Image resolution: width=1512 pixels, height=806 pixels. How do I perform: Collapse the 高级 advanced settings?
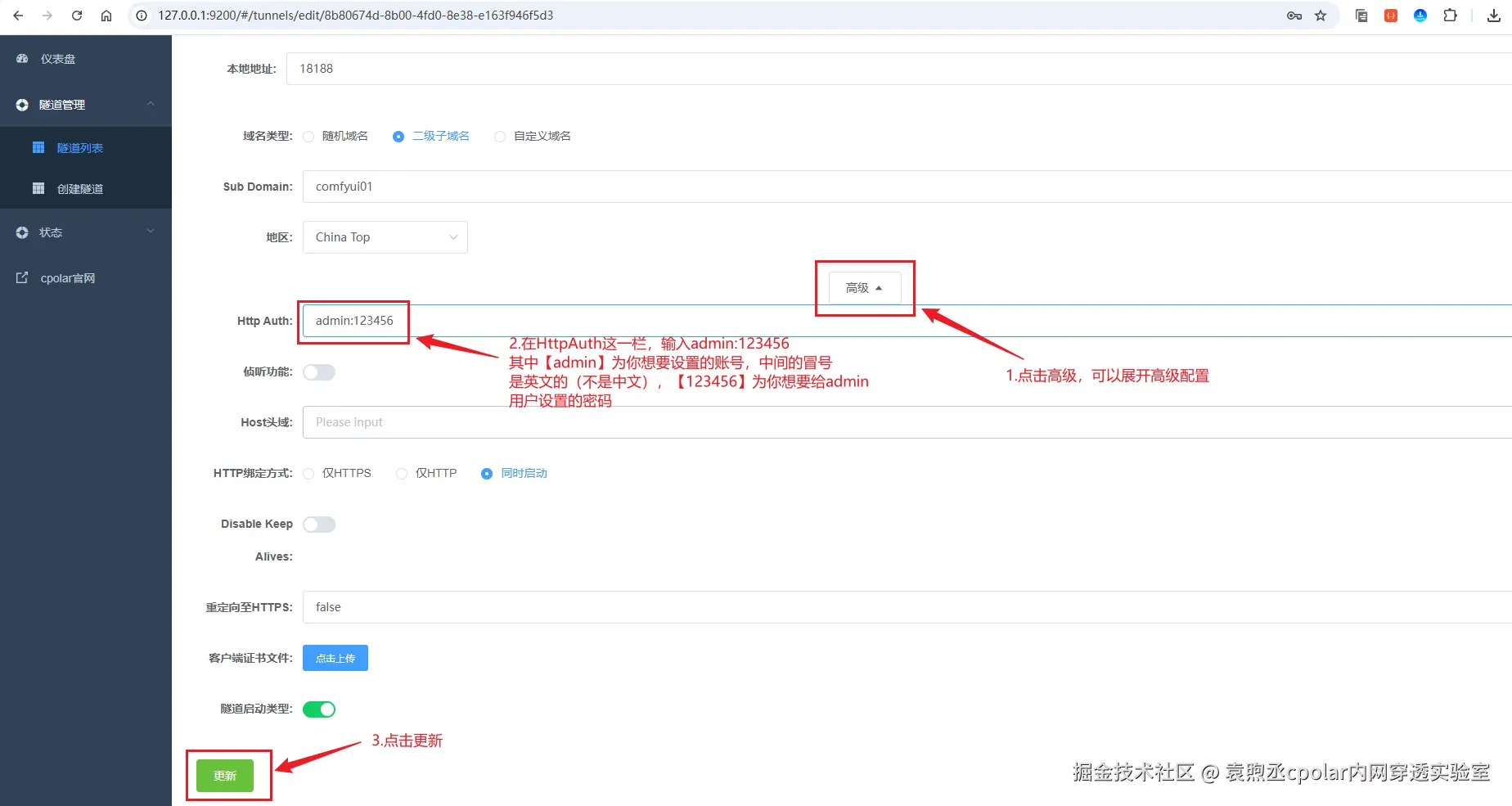tap(865, 288)
